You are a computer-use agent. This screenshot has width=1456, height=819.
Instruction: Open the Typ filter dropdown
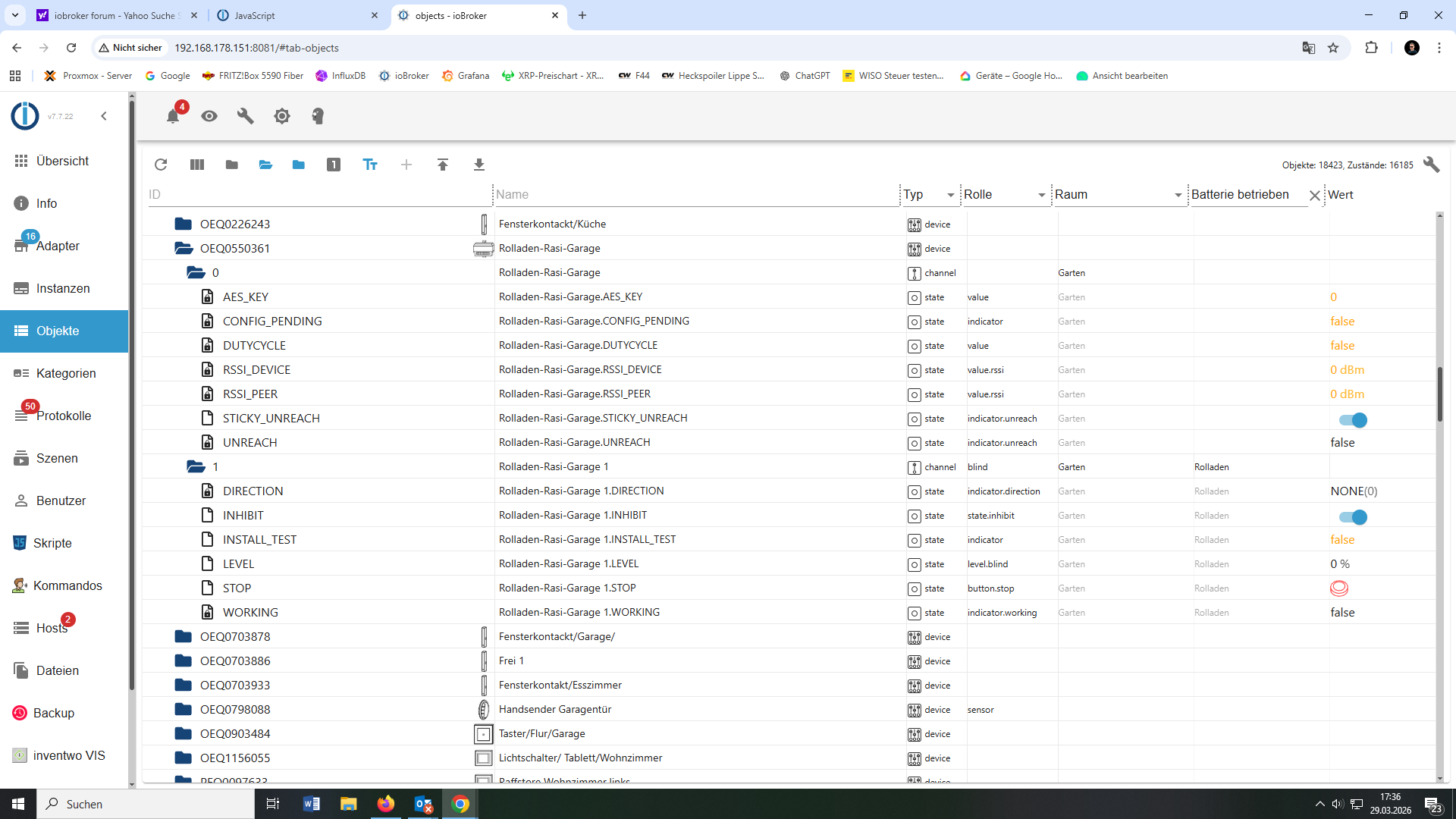(x=950, y=195)
